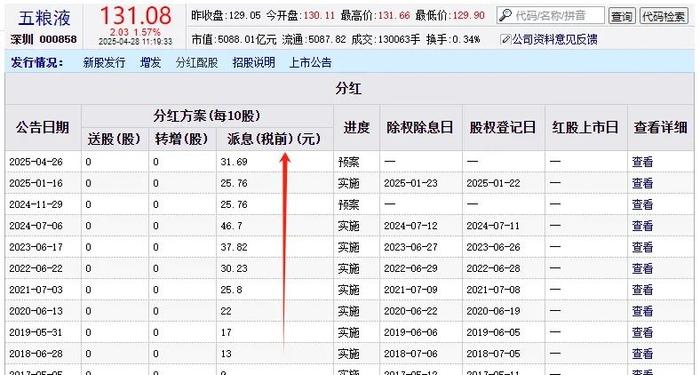This screenshot has width=700, height=375.
Task: Go to the 上市公告 tab
Action: point(310,62)
